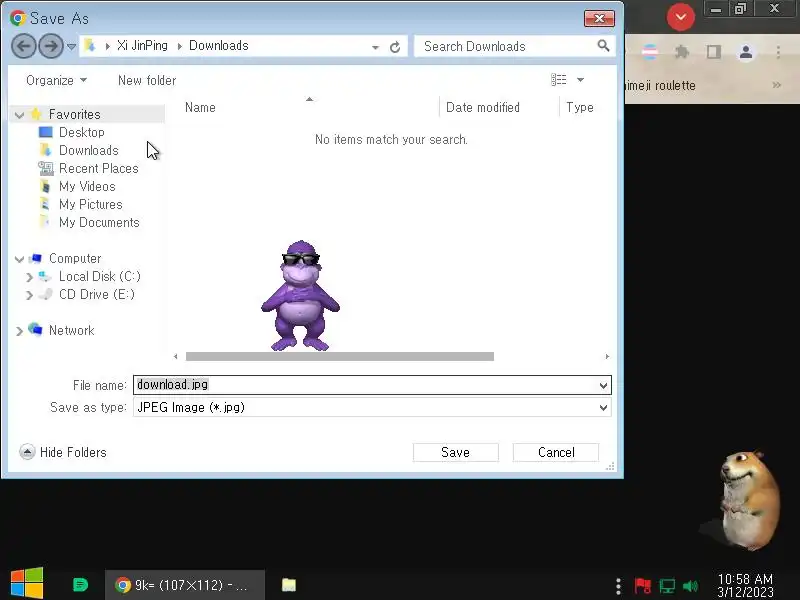Click the Recent Places icon
Viewport: 800px width, 600px height.
[x=46, y=168]
